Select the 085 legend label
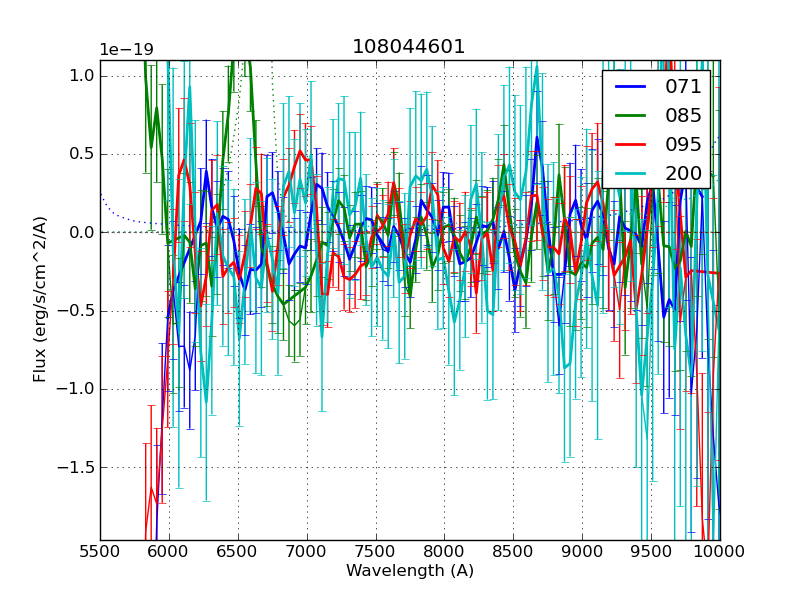 684,116
